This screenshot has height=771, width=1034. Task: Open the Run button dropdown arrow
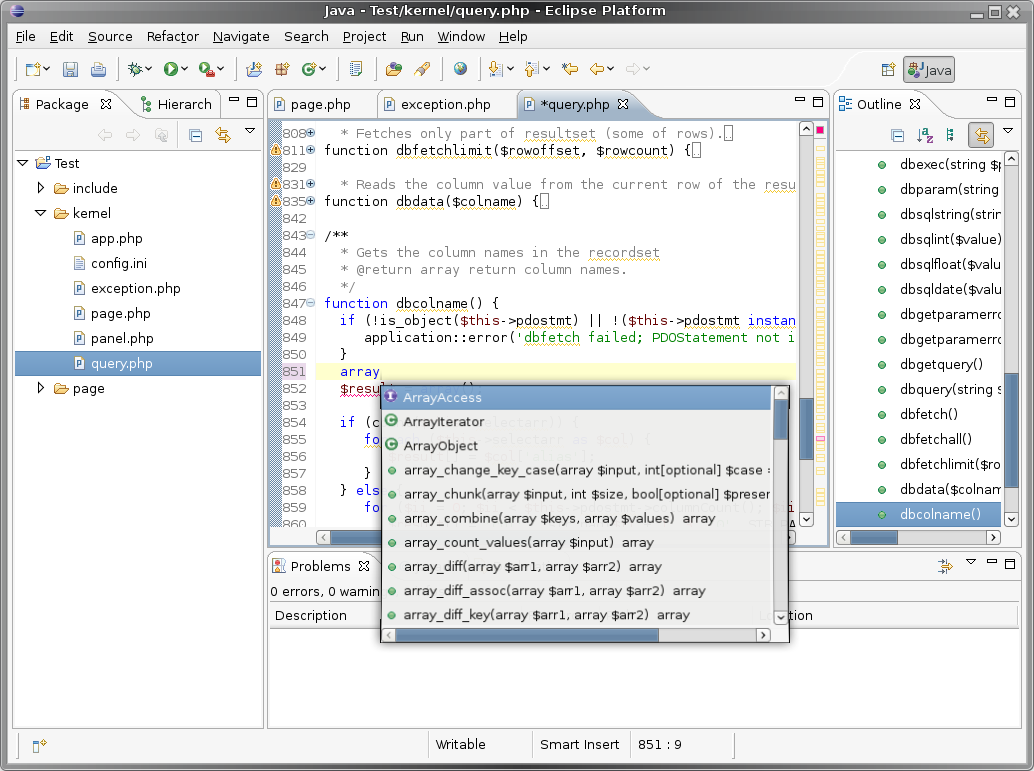pyautogui.click(x=185, y=69)
